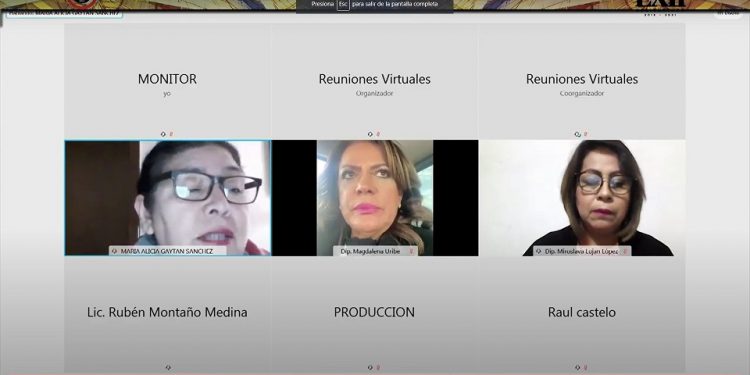The image size is (750, 375).
Task: Click the 'MARIA ALICIA GAYTAN SANCHEZ' name label
Action: click(166, 251)
